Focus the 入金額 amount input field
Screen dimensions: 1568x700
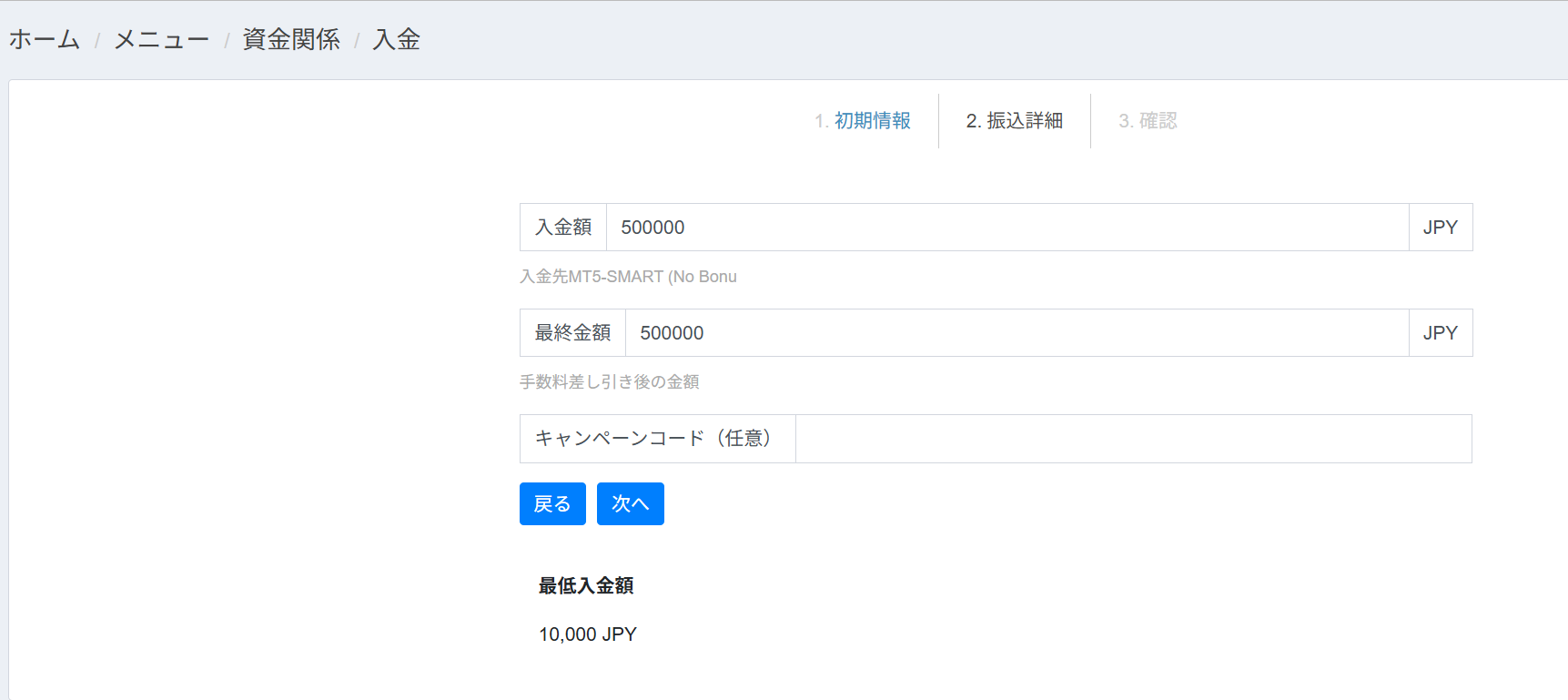pyautogui.click(x=1007, y=228)
